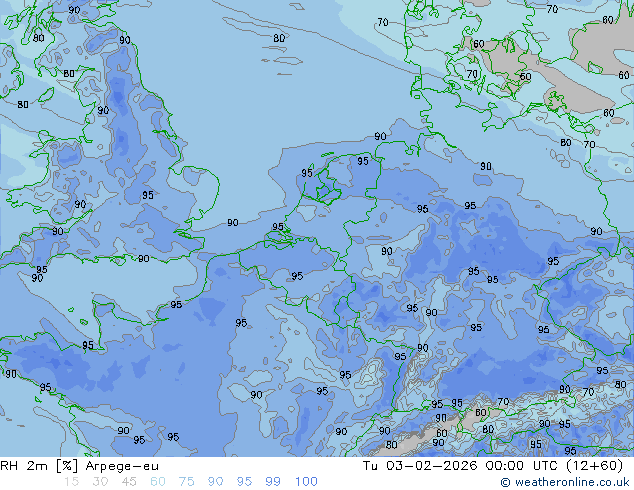Click the legend value 99
This screenshot has width=634, height=490.
click(x=273, y=482)
